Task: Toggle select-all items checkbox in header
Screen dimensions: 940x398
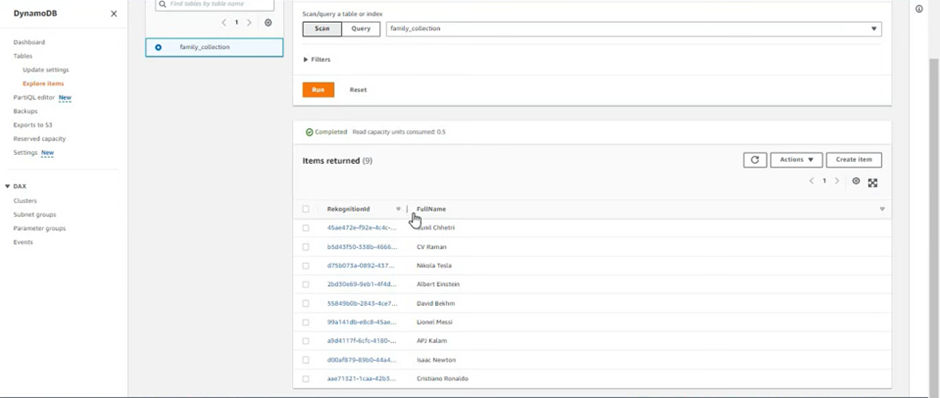Action: tap(306, 209)
